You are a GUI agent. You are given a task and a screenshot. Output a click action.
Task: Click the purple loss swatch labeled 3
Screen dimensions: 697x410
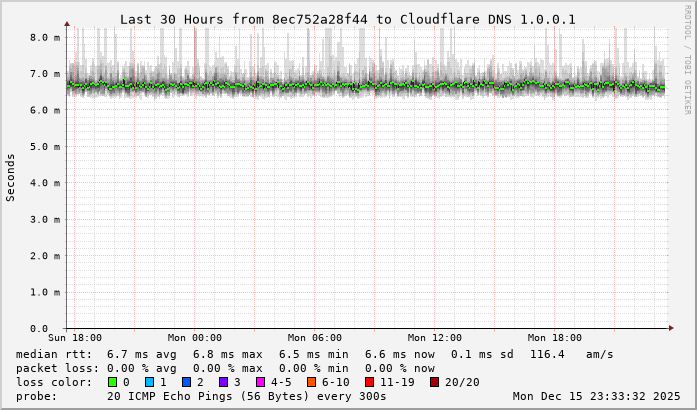[223, 382]
